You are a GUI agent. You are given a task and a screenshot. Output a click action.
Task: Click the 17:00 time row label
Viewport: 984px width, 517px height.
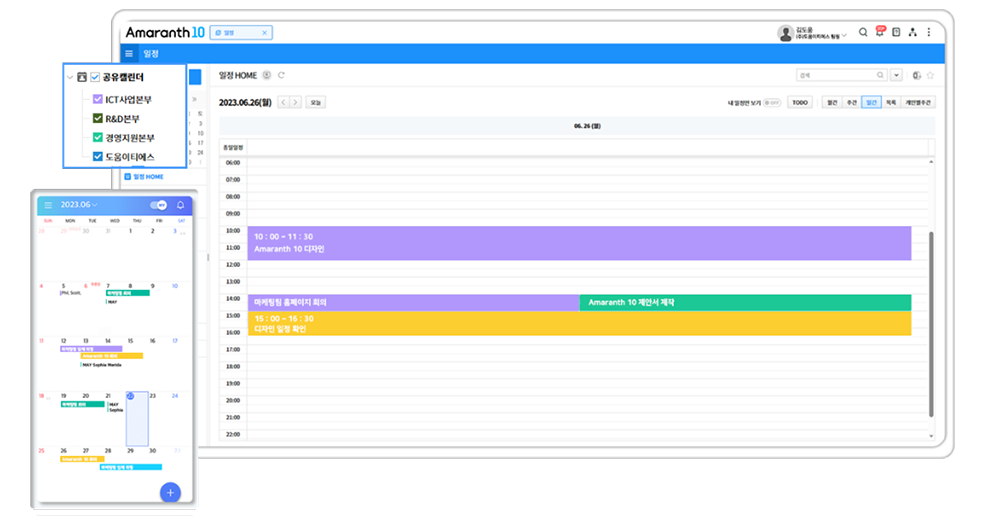tap(233, 349)
